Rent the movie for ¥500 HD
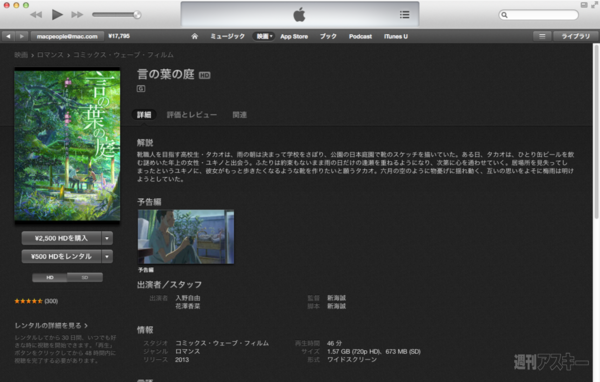The width and height of the screenshot is (600, 382). [x=61, y=256]
